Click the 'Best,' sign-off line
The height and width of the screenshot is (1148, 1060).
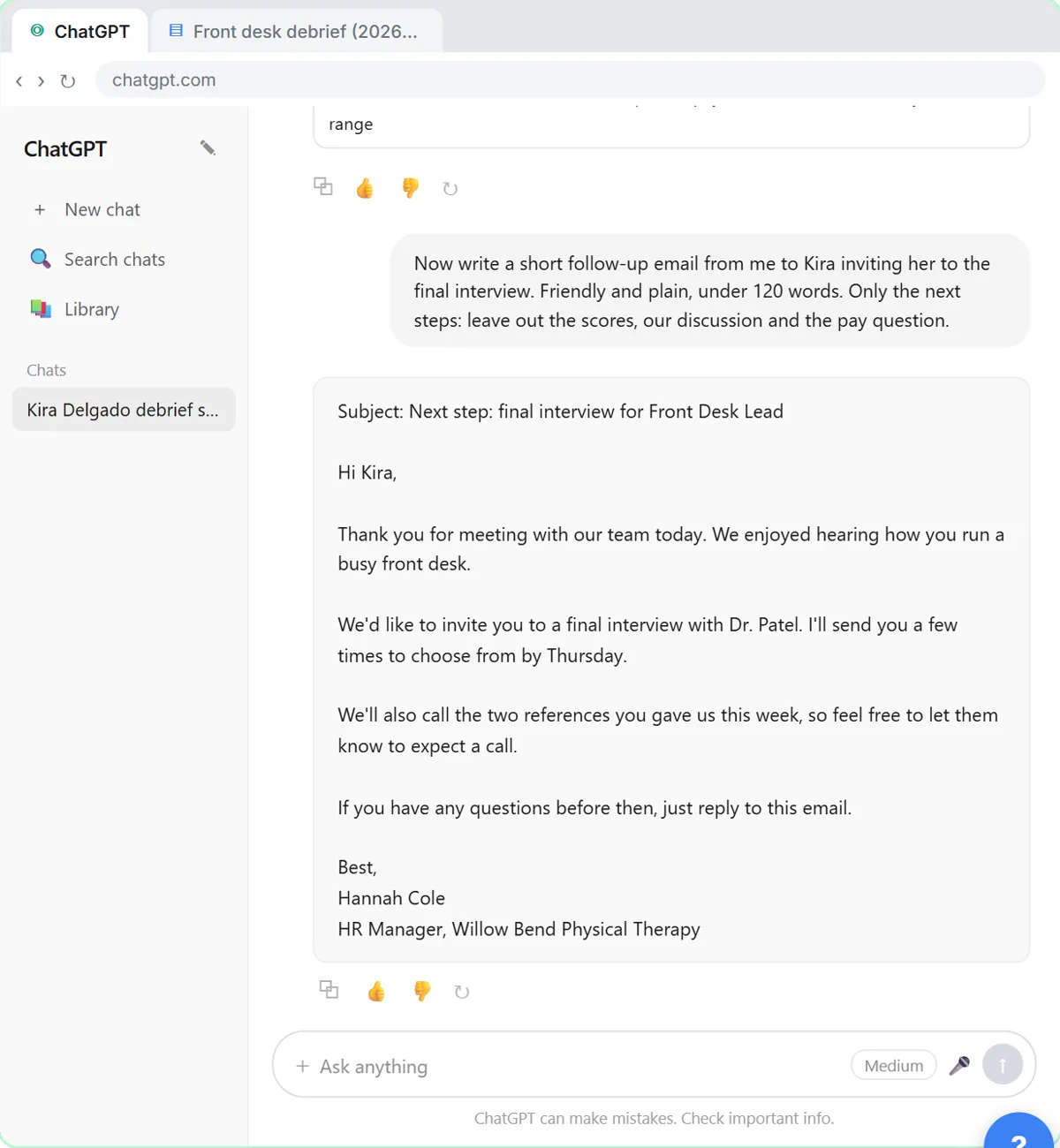(357, 867)
